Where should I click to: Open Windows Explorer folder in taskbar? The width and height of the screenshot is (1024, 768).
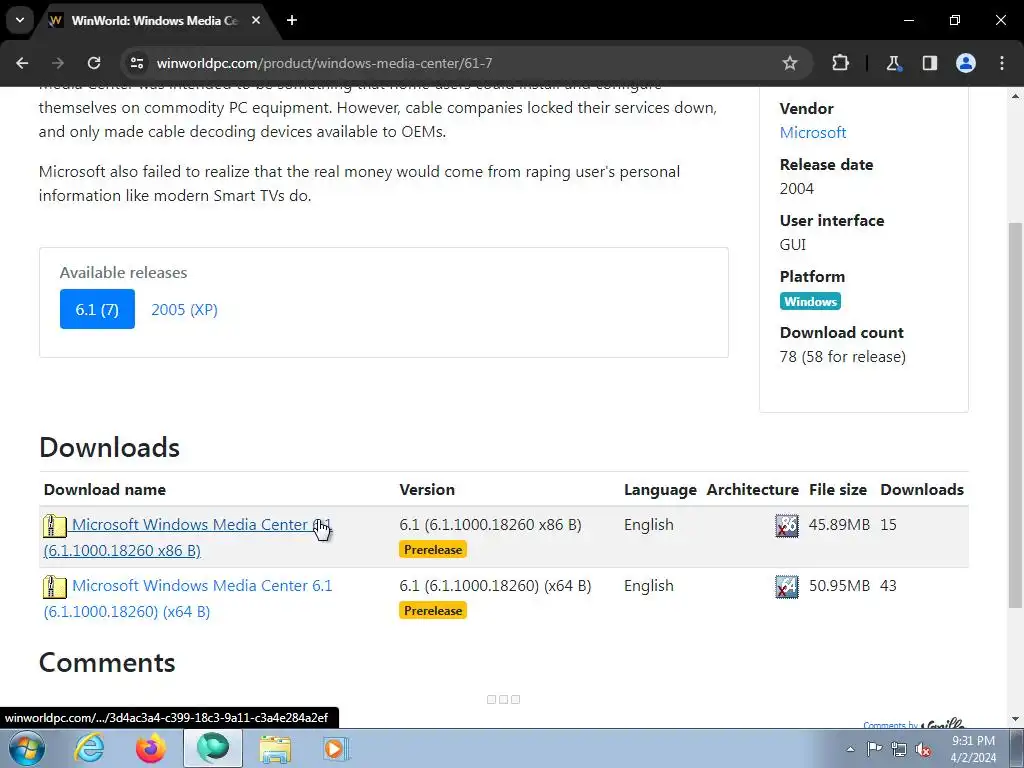pyautogui.click(x=275, y=748)
